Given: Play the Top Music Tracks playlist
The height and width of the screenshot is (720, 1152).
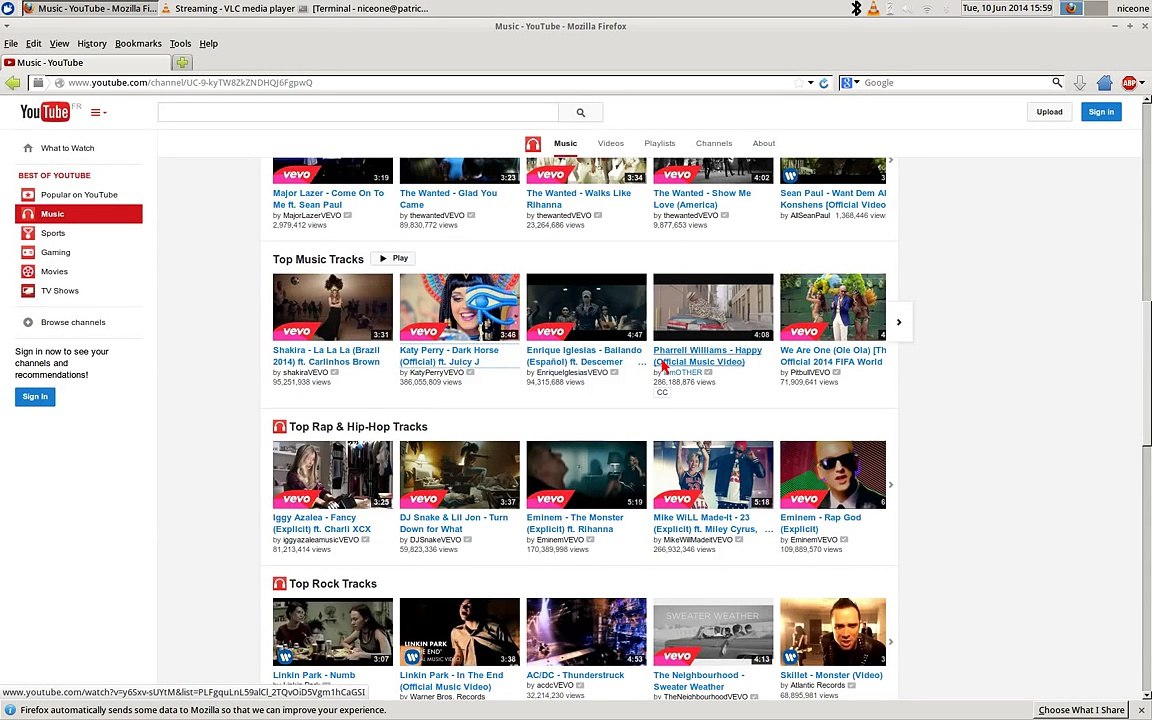Looking at the screenshot, I should [393, 259].
